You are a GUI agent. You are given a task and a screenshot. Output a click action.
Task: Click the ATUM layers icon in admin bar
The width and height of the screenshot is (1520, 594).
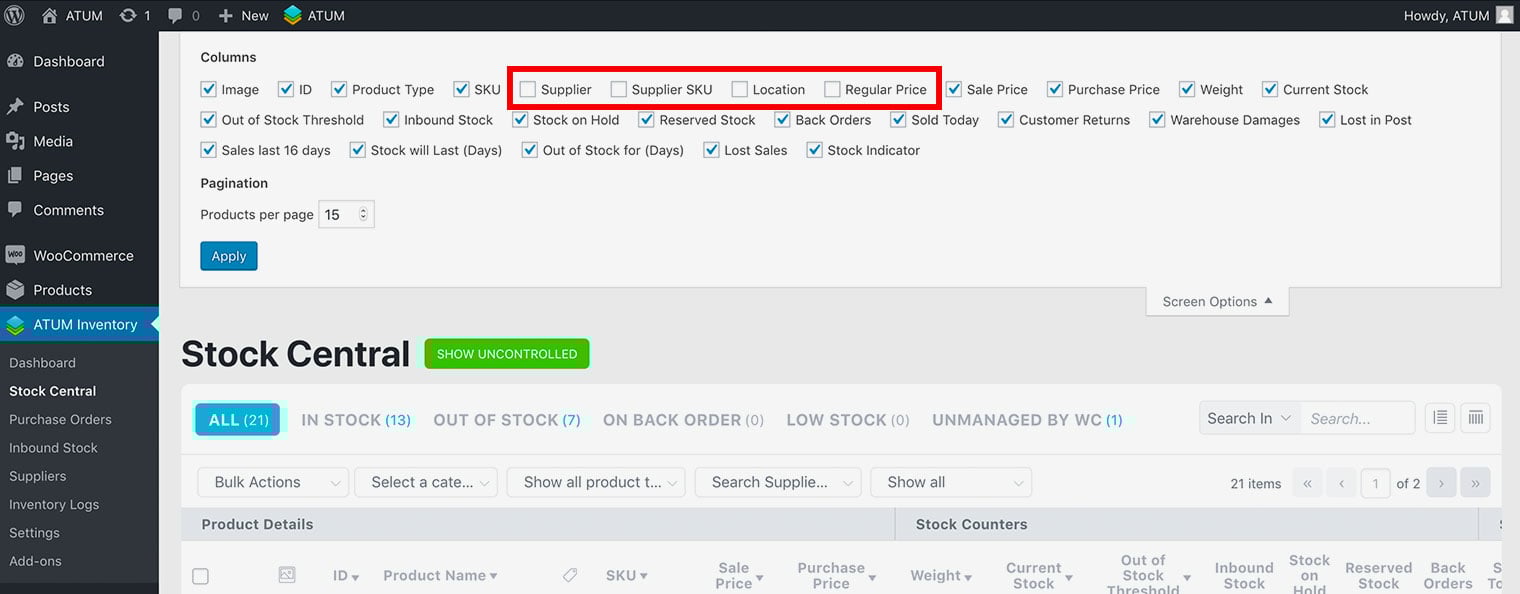[x=292, y=15]
